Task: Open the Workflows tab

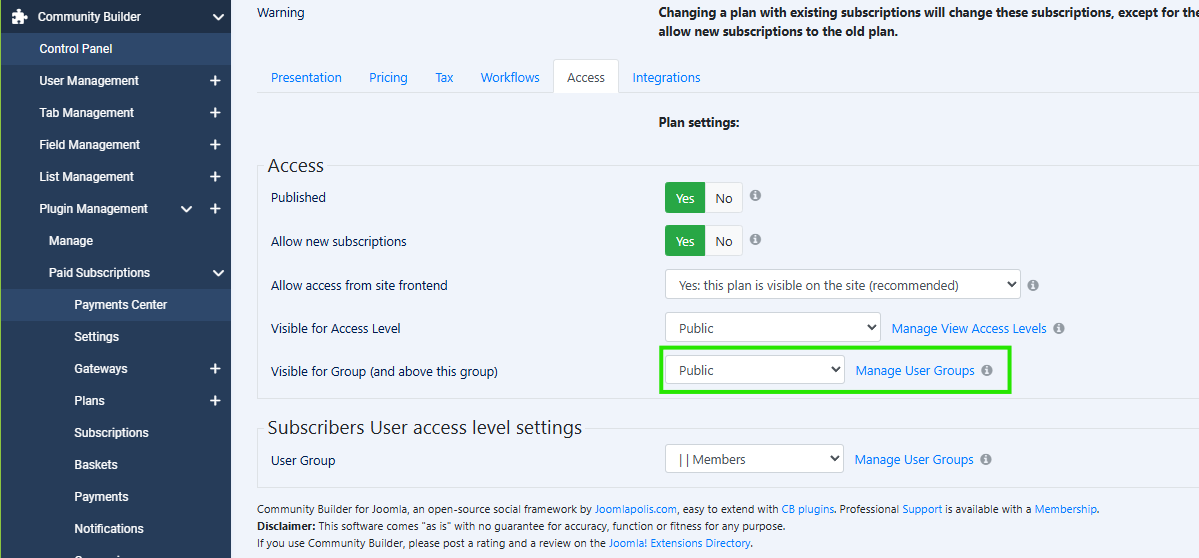Action: [x=510, y=78]
